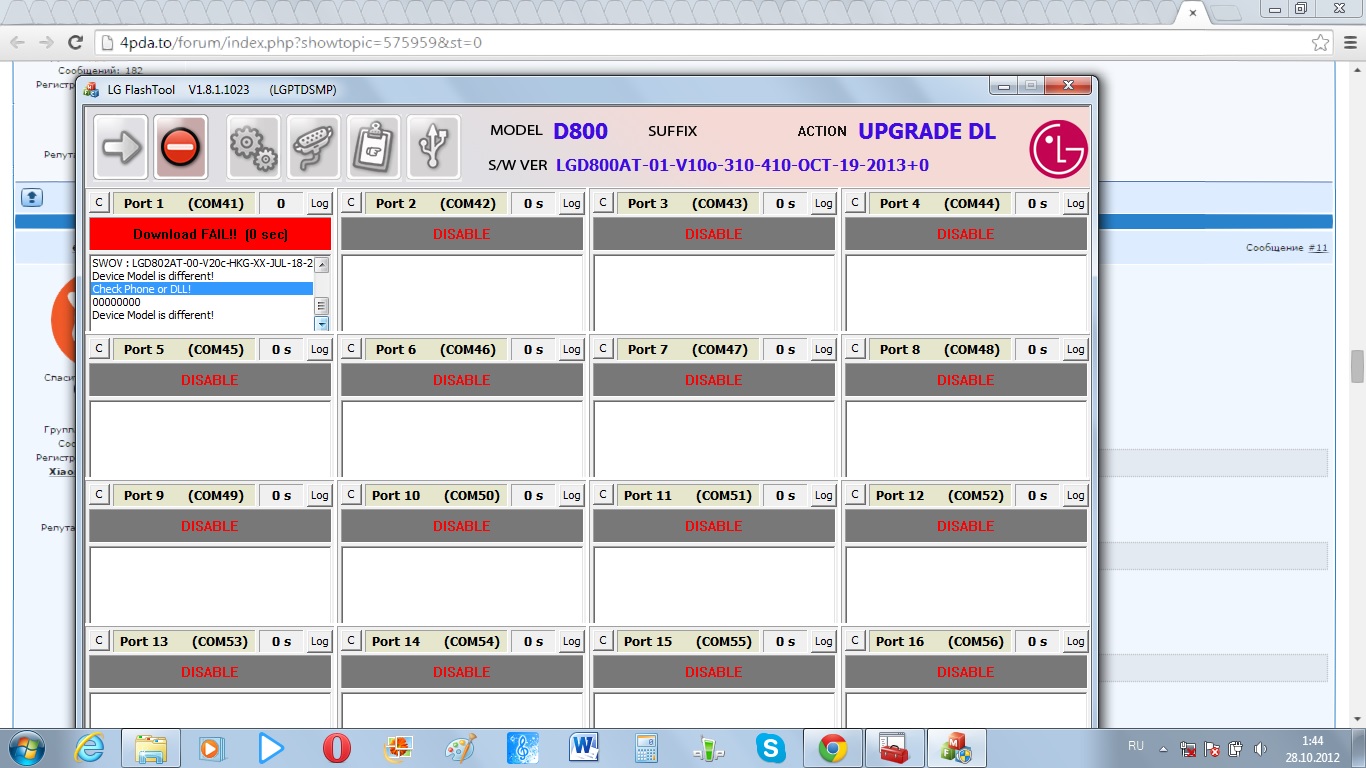Go back in the Chrome browser

pos(17,43)
